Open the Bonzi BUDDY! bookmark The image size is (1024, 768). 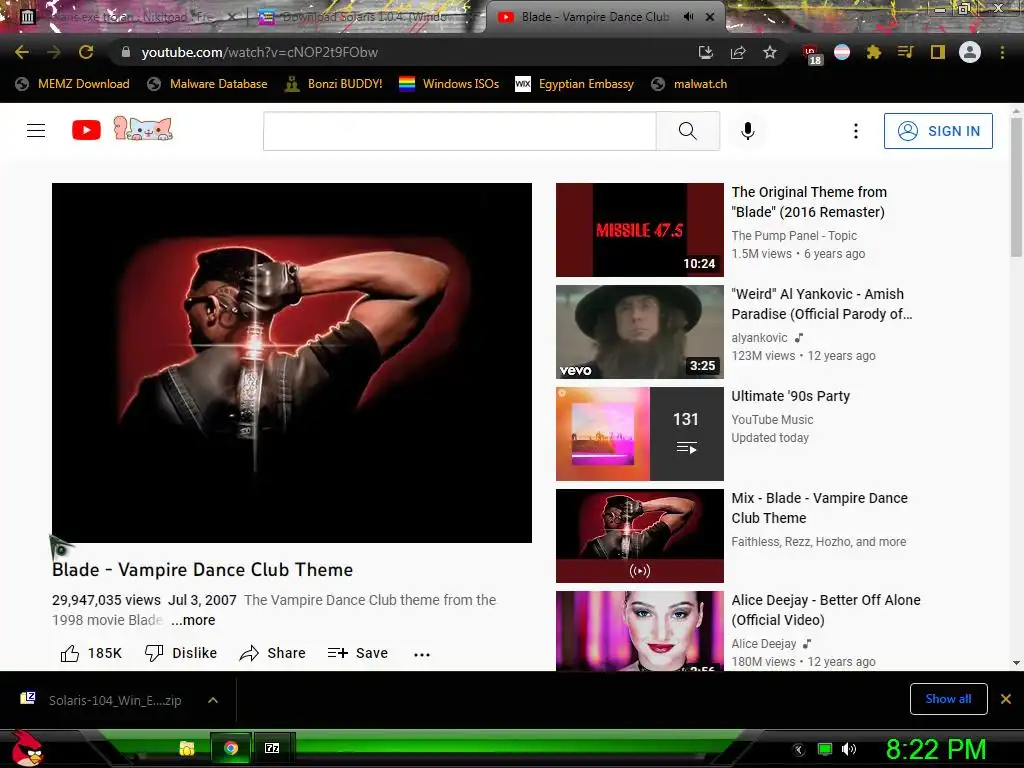pyautogui.click(x=334, y=84)
